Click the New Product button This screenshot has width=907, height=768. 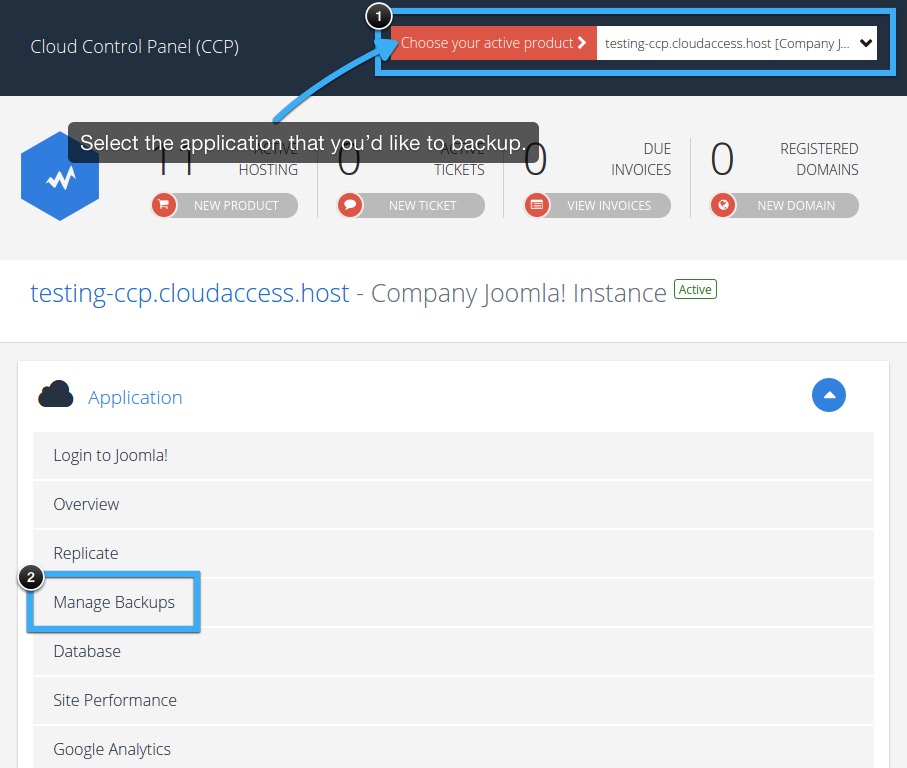click(x=225, y=205)
